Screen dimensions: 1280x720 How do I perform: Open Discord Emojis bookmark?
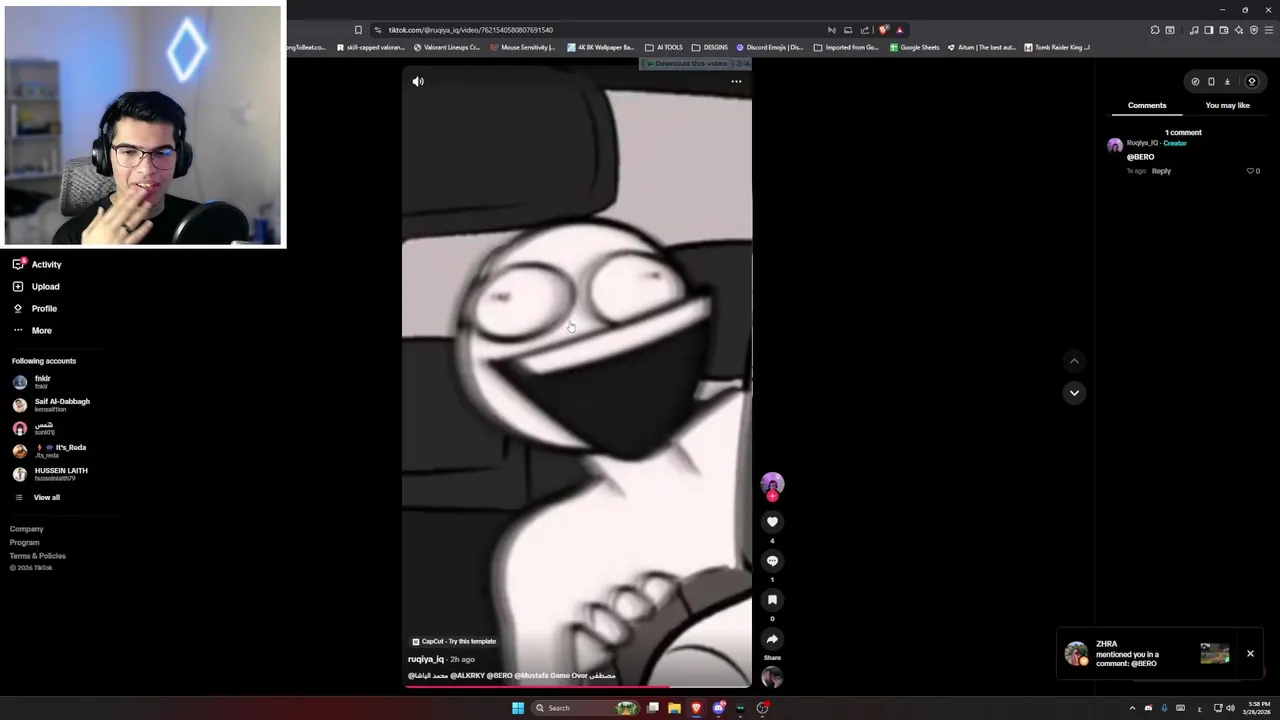(769, 47)
